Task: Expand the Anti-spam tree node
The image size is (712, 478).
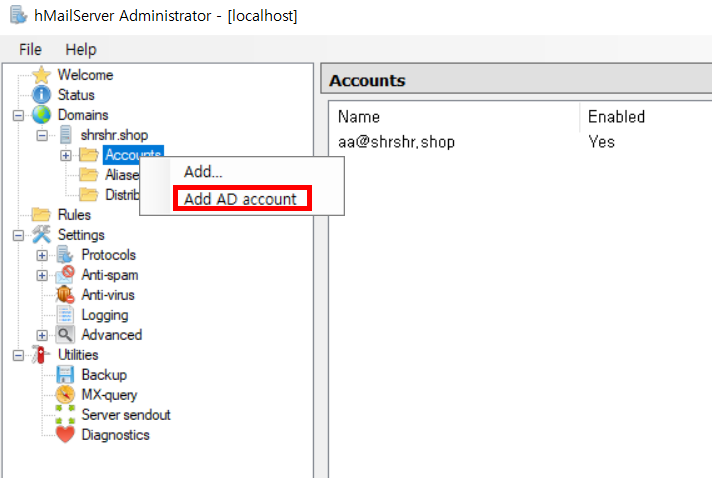Action: [x=42, y=275]
